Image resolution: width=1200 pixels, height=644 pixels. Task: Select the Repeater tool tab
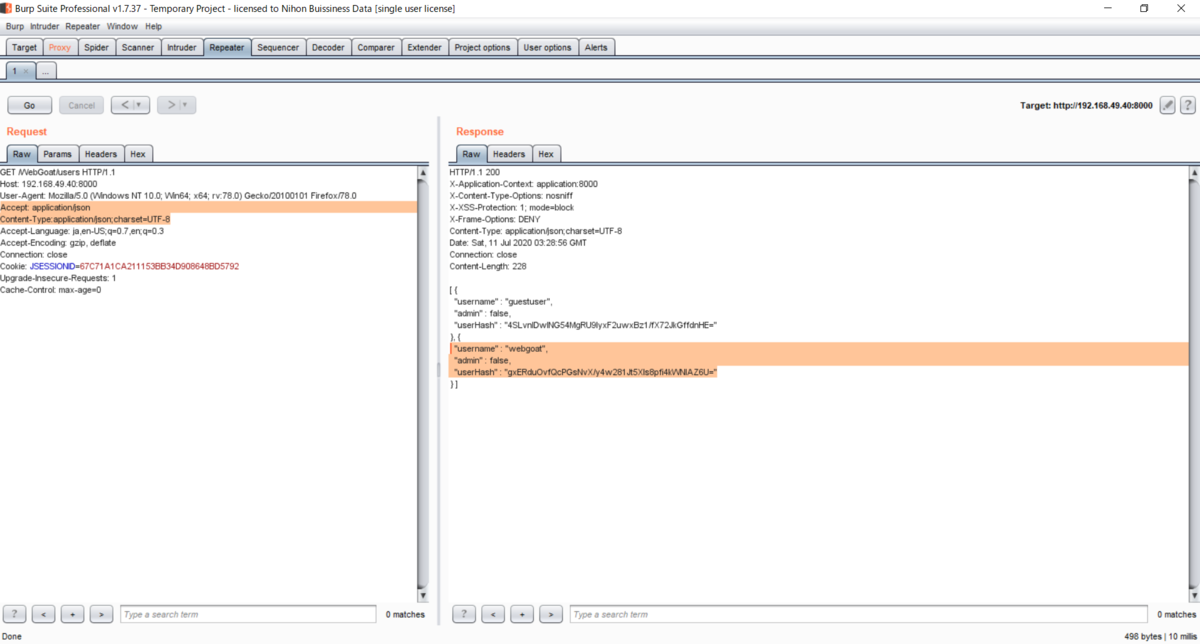point(228,47)
